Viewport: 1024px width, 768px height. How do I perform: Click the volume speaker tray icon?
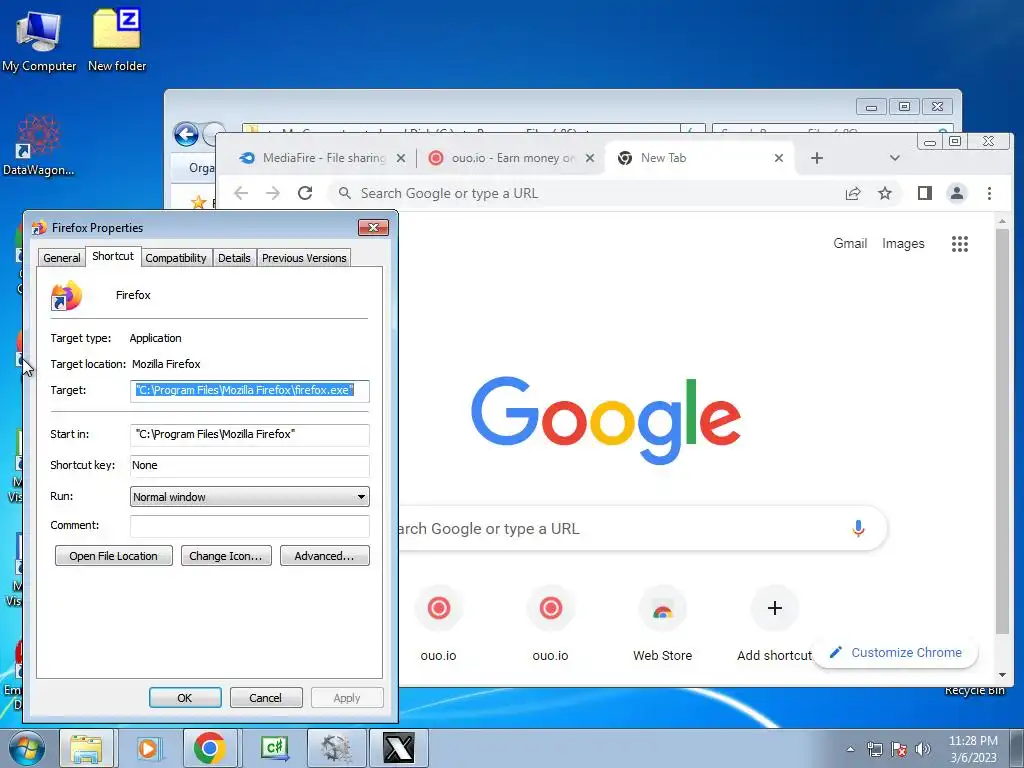click(922, 749)
